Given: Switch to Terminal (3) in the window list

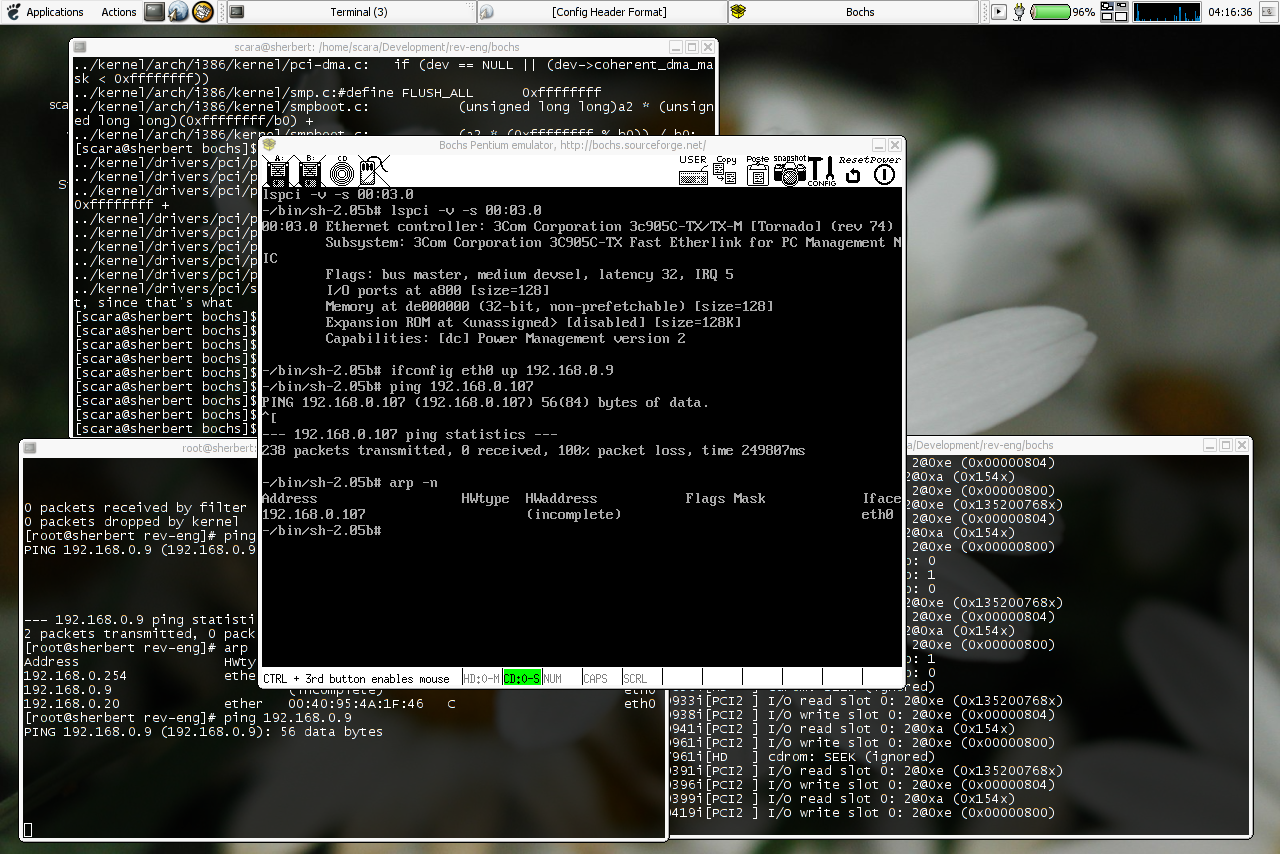Looking at the screenshot, I should [350, 12].
